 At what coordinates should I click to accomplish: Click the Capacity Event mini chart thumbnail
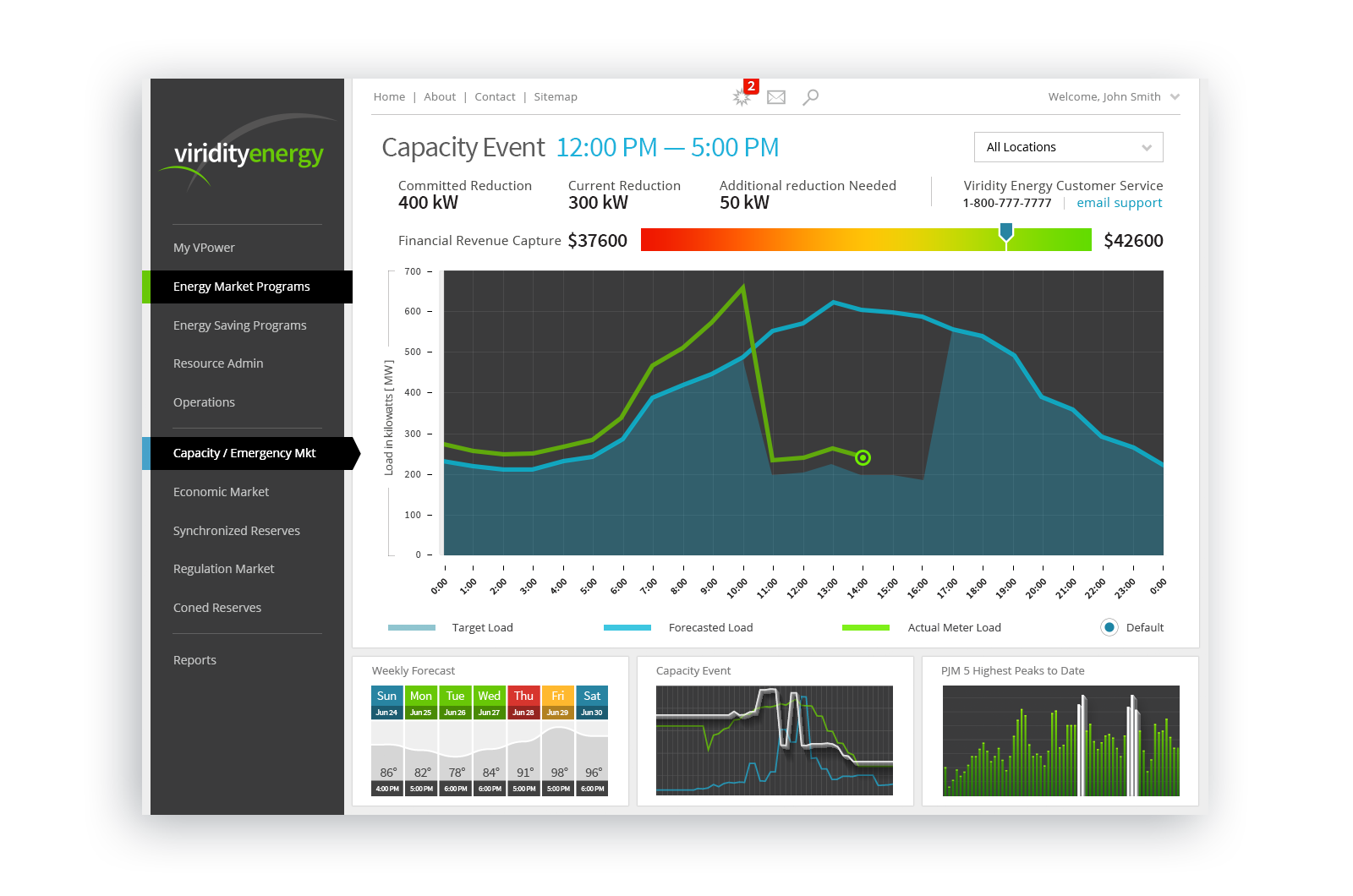(775, 740)
